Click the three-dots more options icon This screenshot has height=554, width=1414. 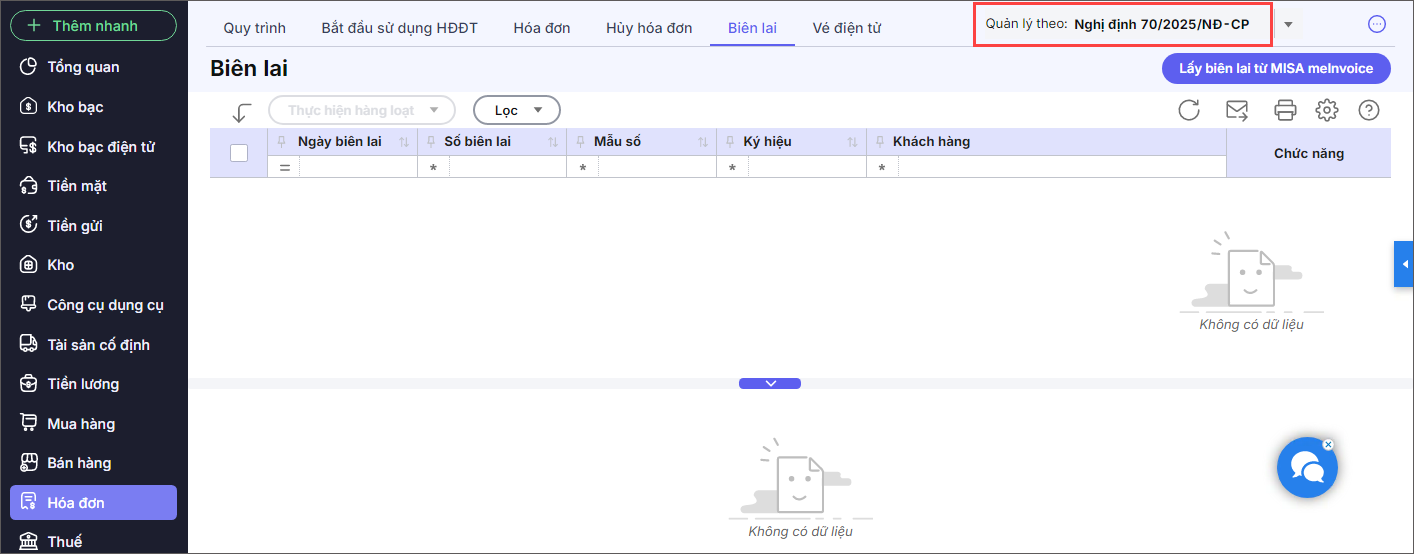coord(1377,25)
